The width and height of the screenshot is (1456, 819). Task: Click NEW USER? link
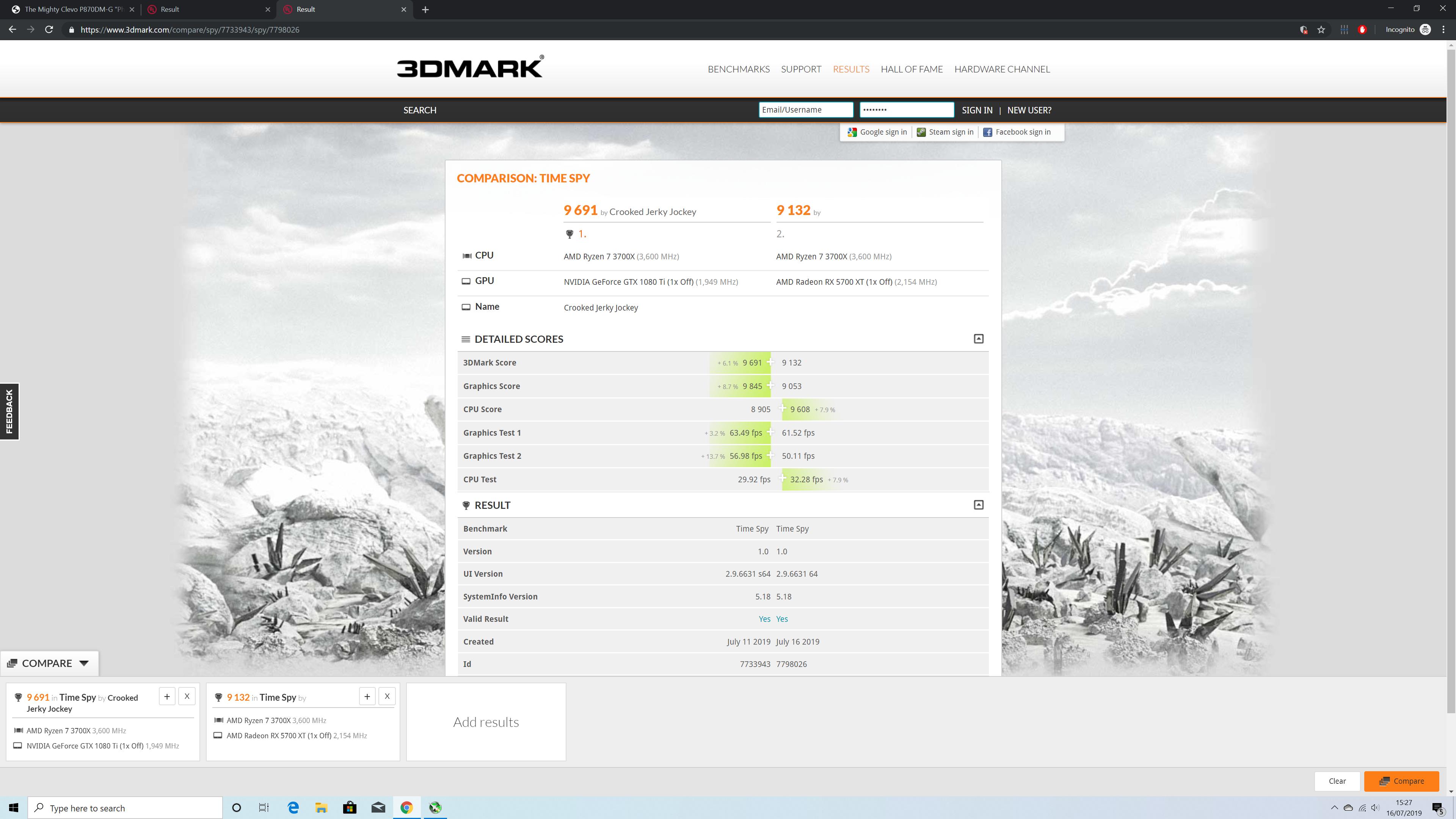click(1029, 110)
